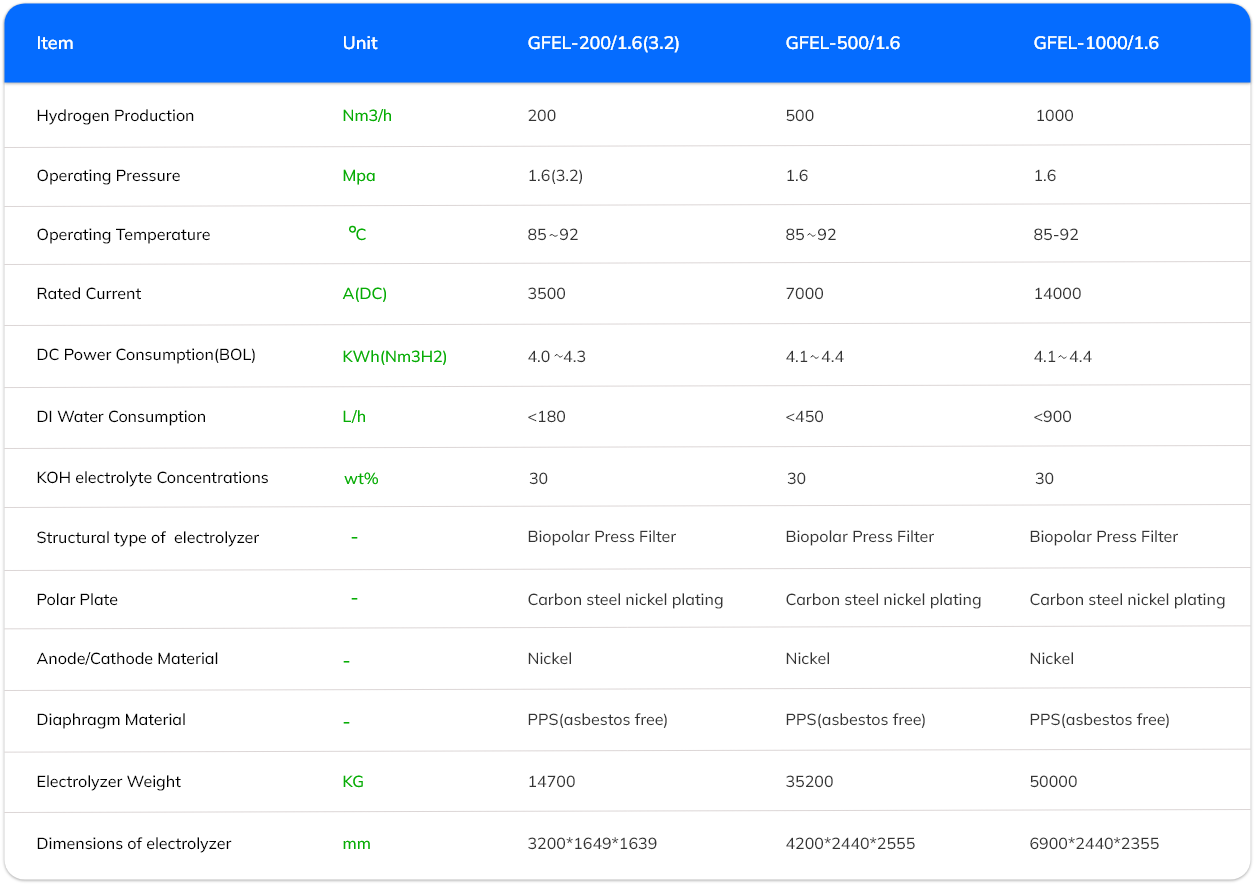
Task: Select the 6900*2440*2355 dimensions cell
Action: (1096, 844)
